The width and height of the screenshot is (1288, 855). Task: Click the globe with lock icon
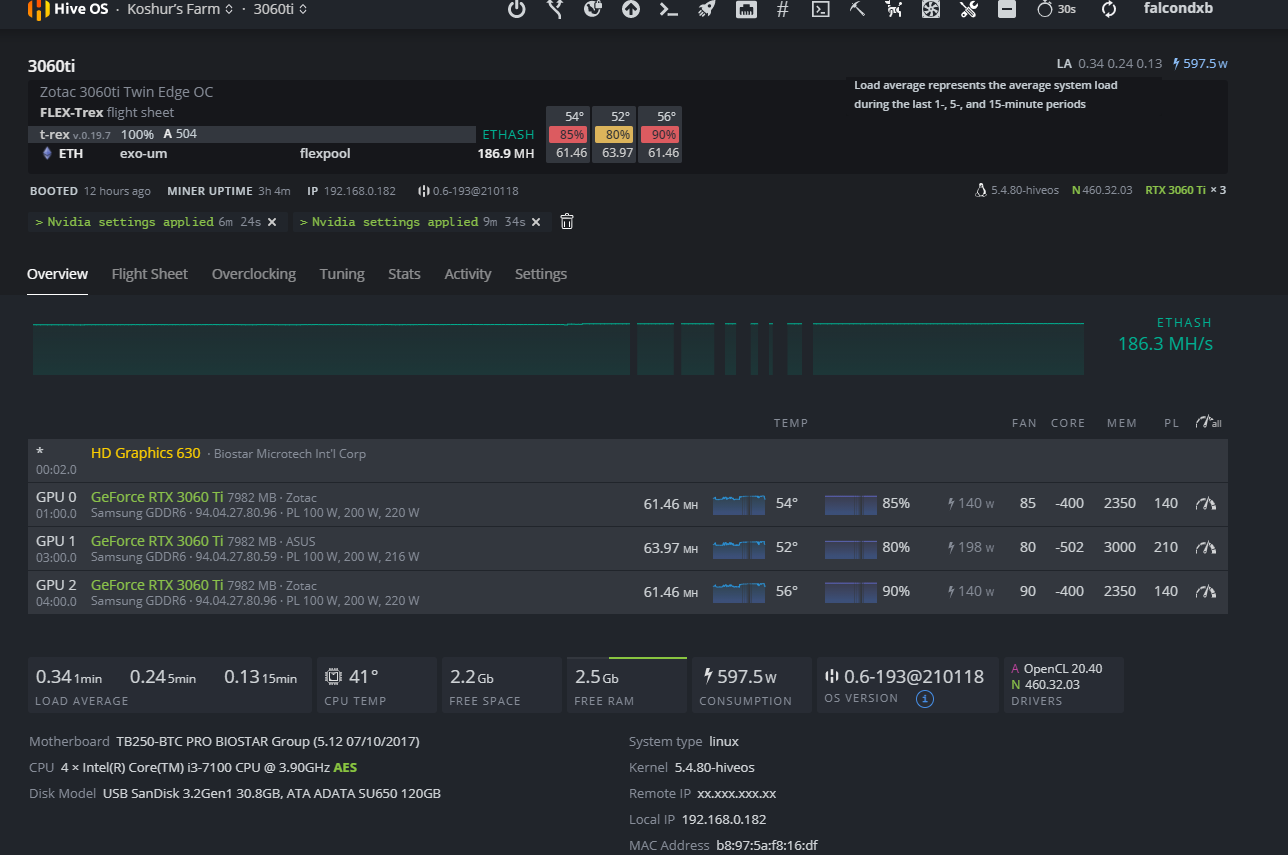tap(593, 9)
